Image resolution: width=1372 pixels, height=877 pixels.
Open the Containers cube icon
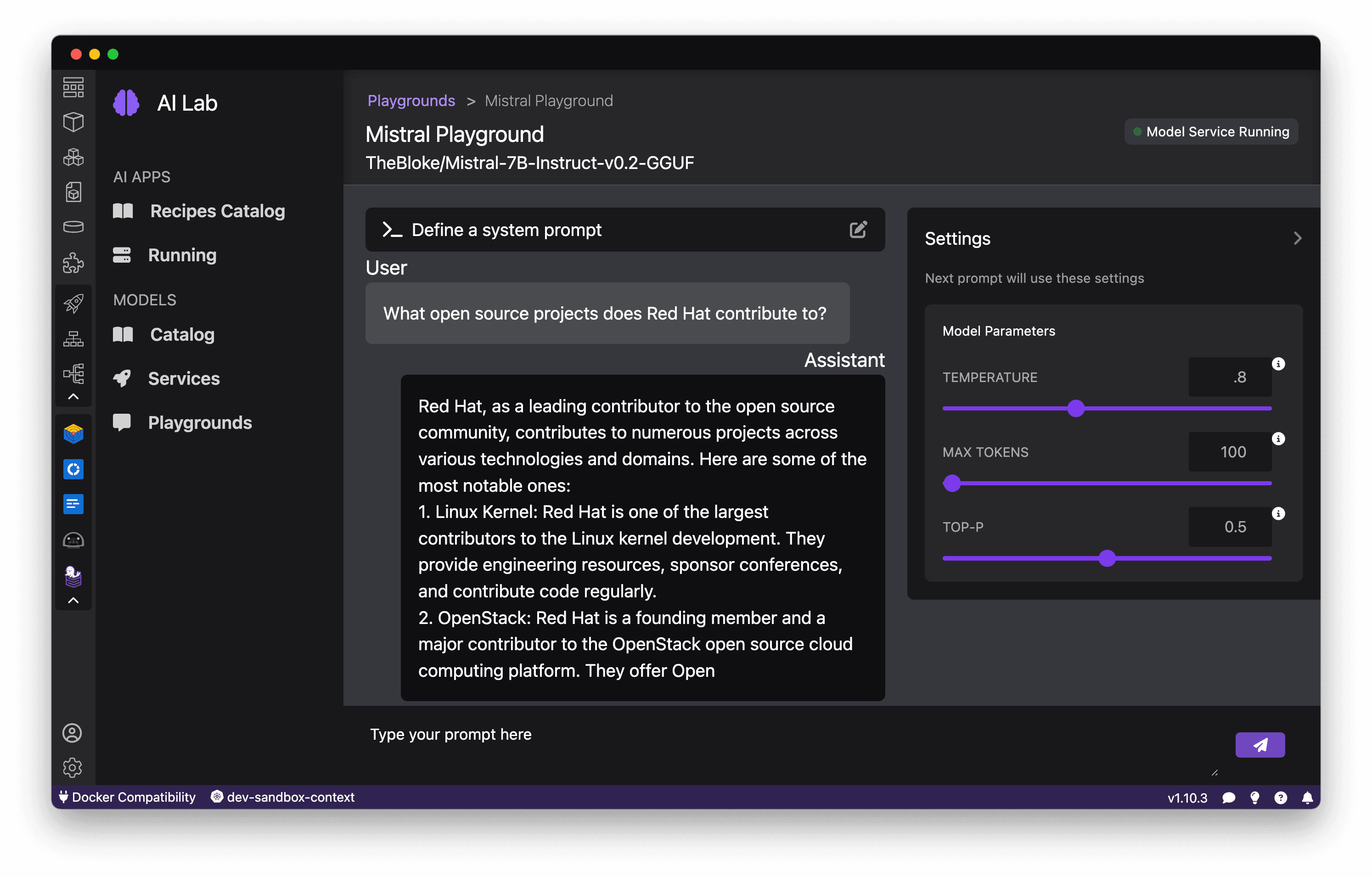pyautogui.click(x=73, y=121)
